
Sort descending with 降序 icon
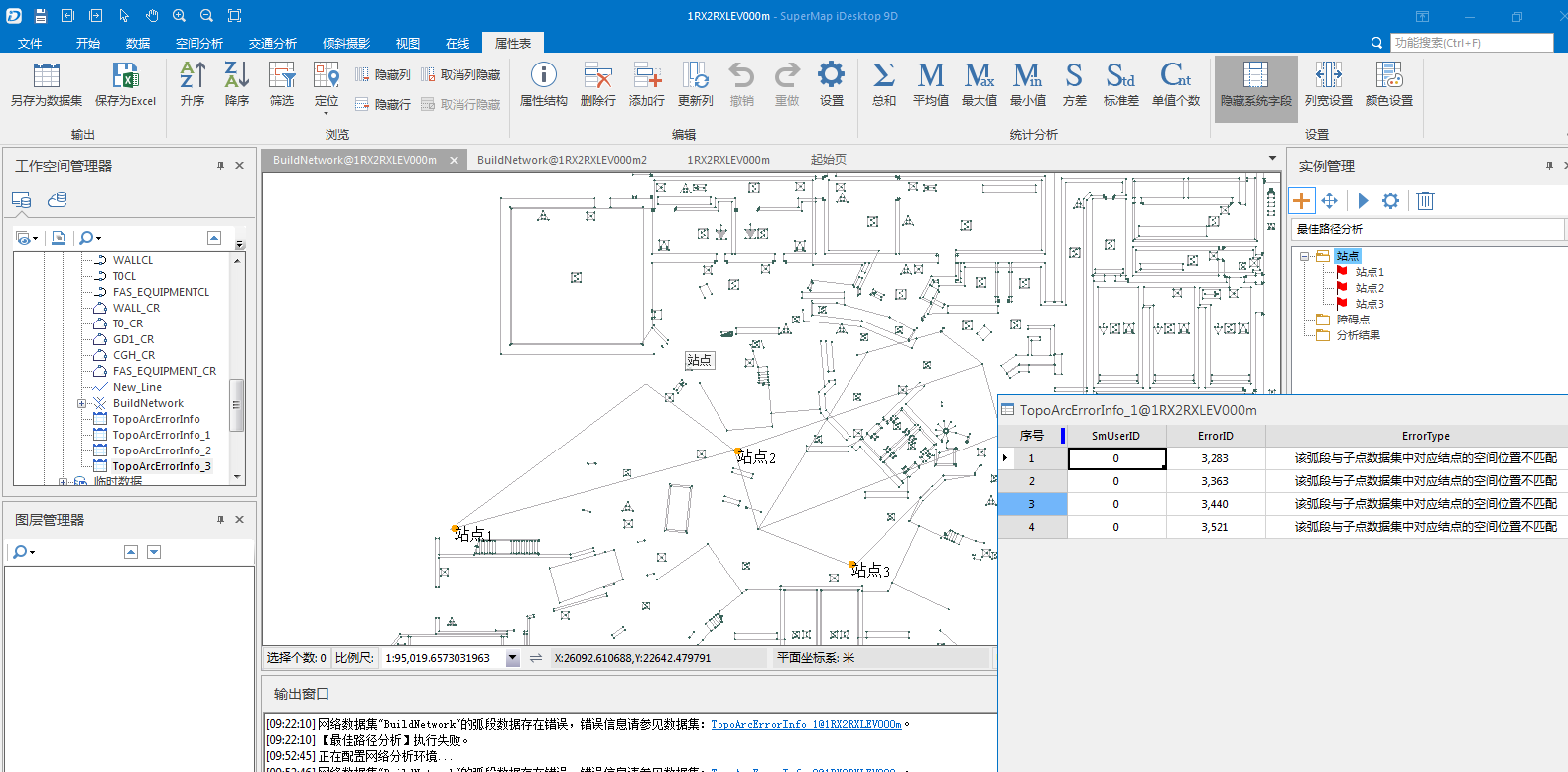pos(237,84)
